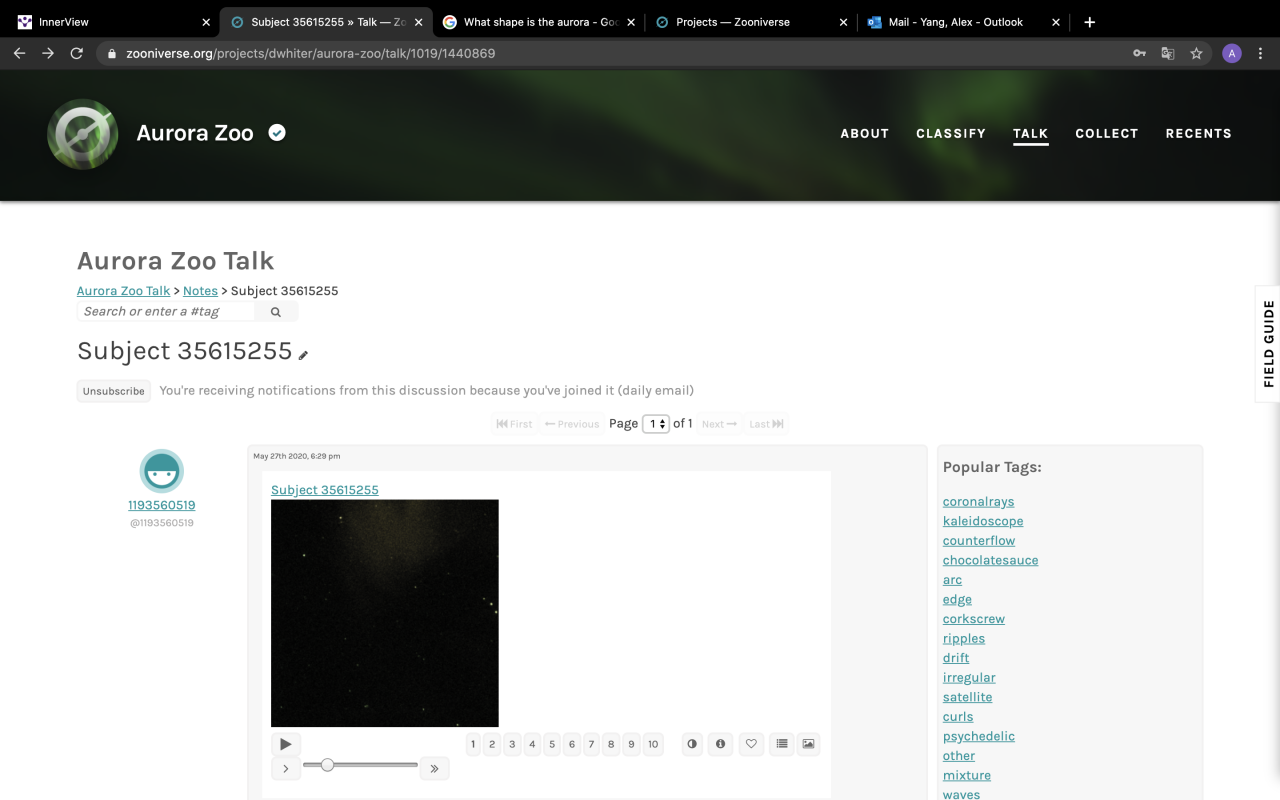This screenshot has width=1280, height=800.
Task: Bookmark this page with star icon
Action: [x=1196, y=53]
